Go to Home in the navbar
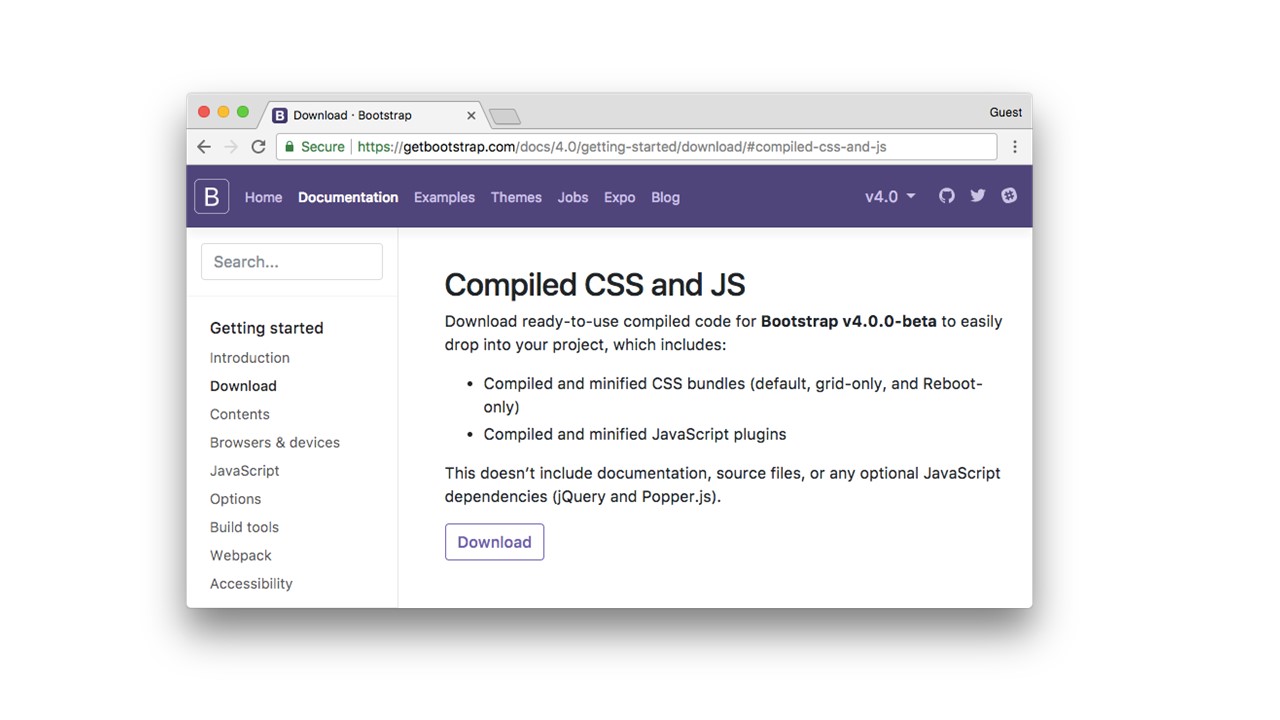The image size is (1280, 720). click(263, 197)
